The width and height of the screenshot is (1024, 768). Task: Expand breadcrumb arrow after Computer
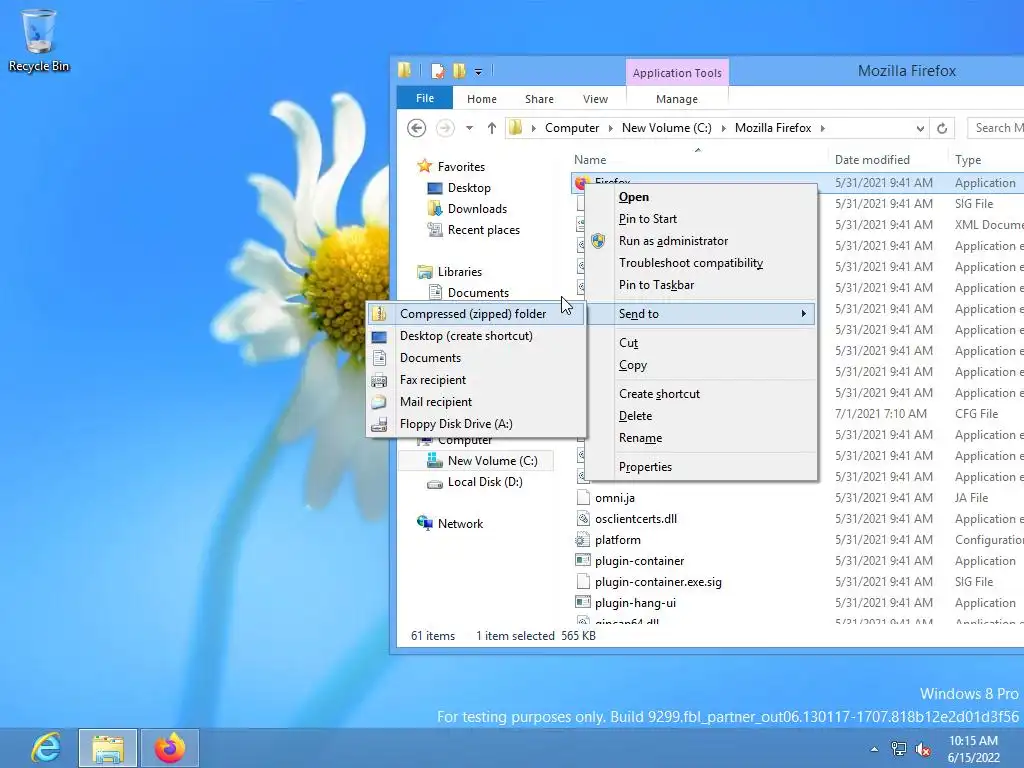click(x=610, y=128)
